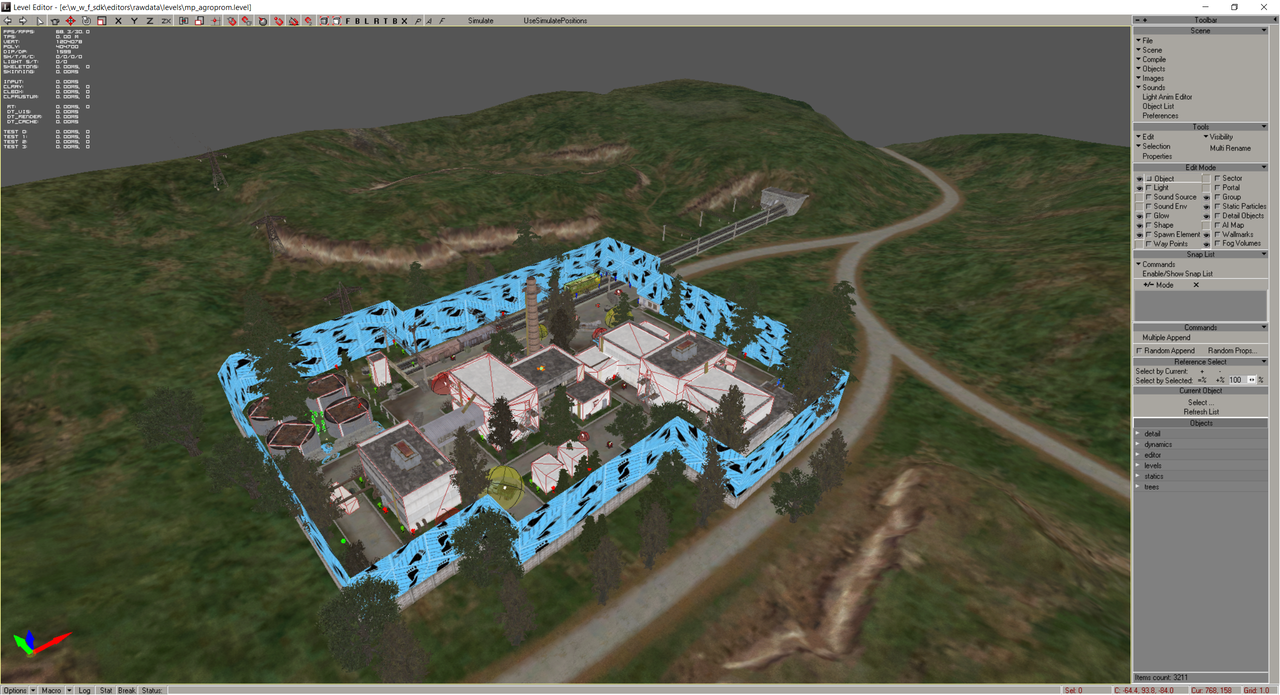The width and height of the screenshot is (1280, 695).
Task: Toggle the Y axis constraint
Action: (x=134, y=20)
